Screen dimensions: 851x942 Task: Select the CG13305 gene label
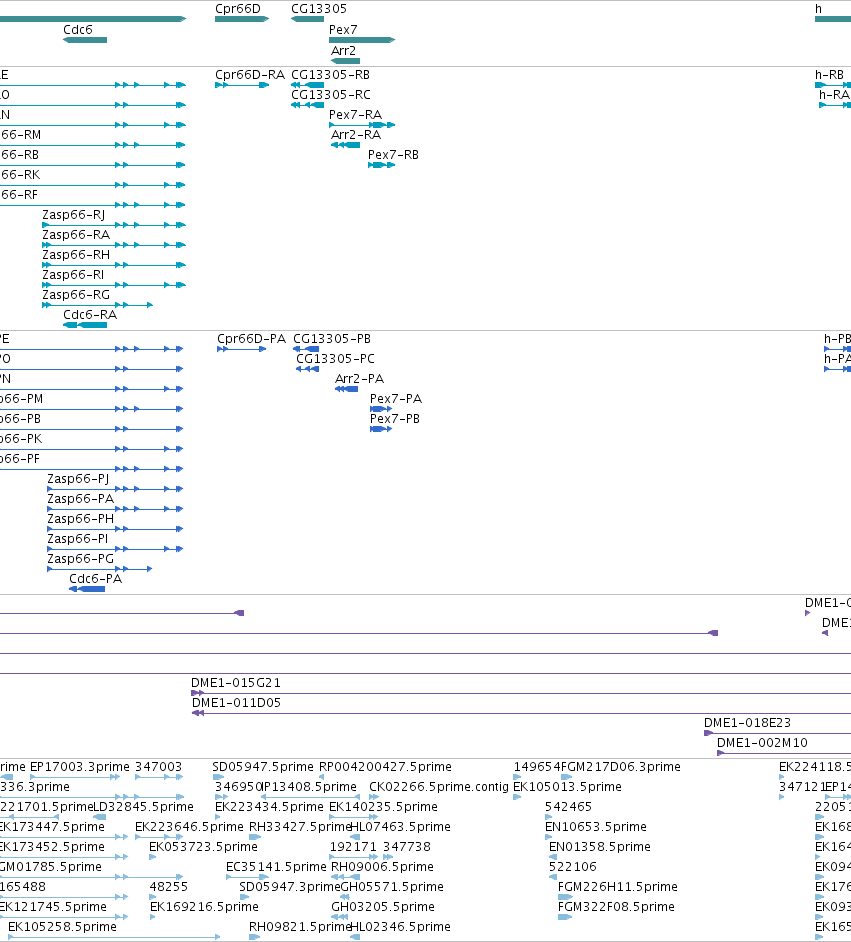[319, 8]
